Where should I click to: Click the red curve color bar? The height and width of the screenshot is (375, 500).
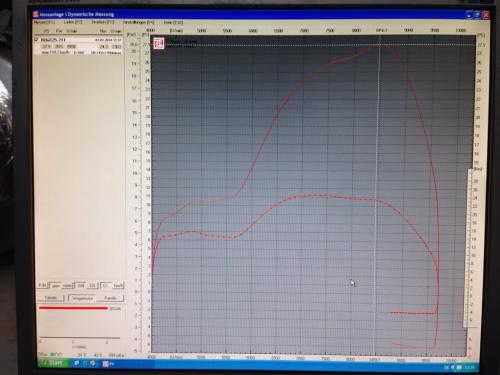tap(73, 308)
